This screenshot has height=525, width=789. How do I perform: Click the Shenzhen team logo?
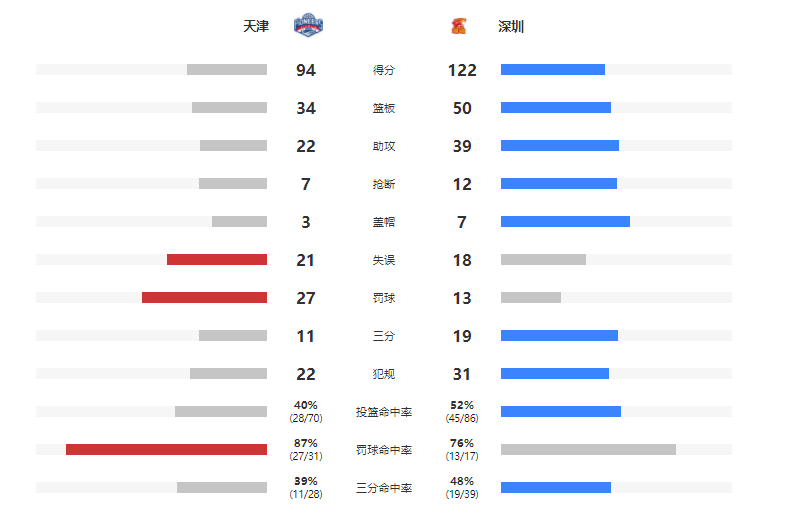pos(458,26)
